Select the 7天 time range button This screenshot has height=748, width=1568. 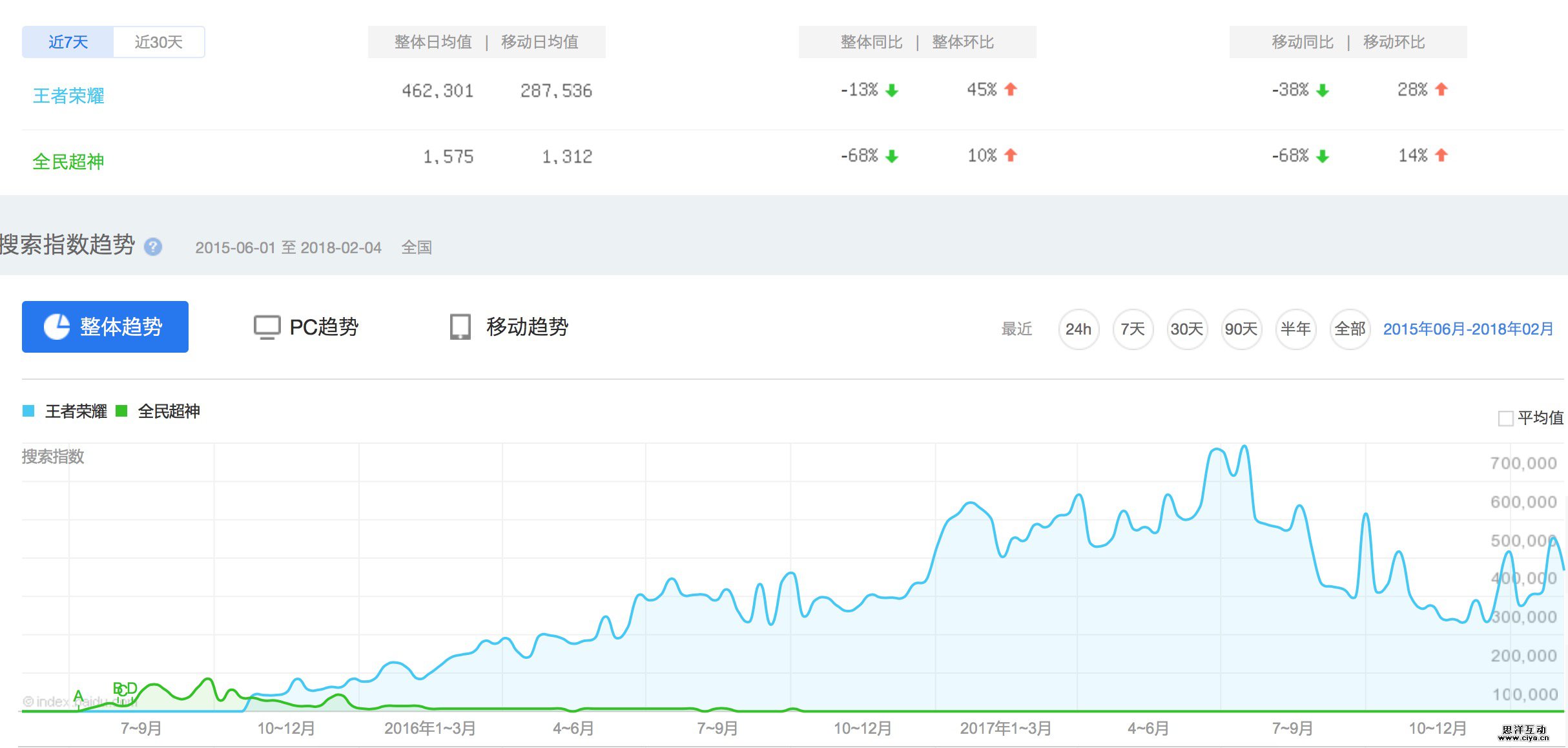[x=1132, y=329]
